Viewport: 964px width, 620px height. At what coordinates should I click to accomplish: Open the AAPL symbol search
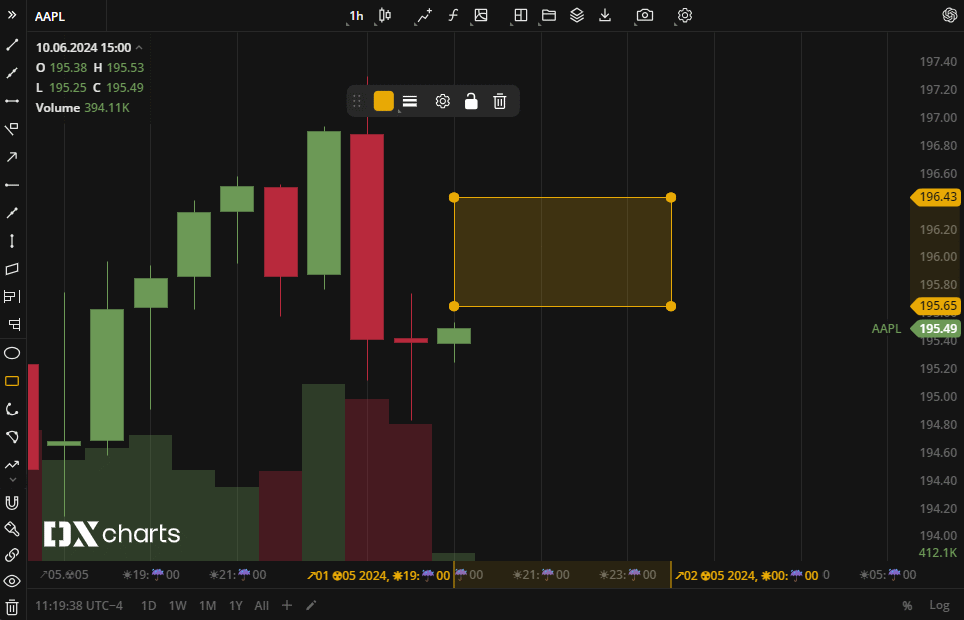tap(50, 16)
